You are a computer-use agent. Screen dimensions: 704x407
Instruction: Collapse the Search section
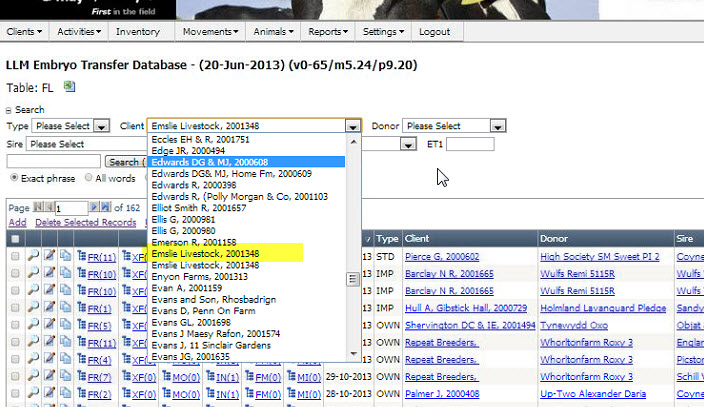(x=10, y=110)
